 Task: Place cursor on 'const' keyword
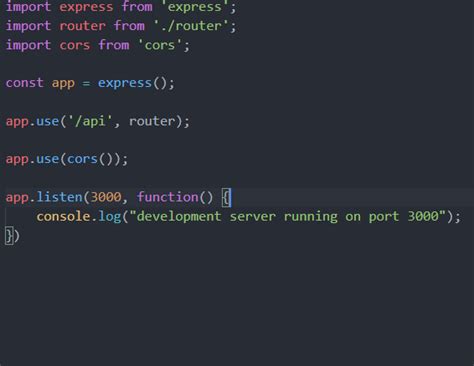(x=25, y=83)
